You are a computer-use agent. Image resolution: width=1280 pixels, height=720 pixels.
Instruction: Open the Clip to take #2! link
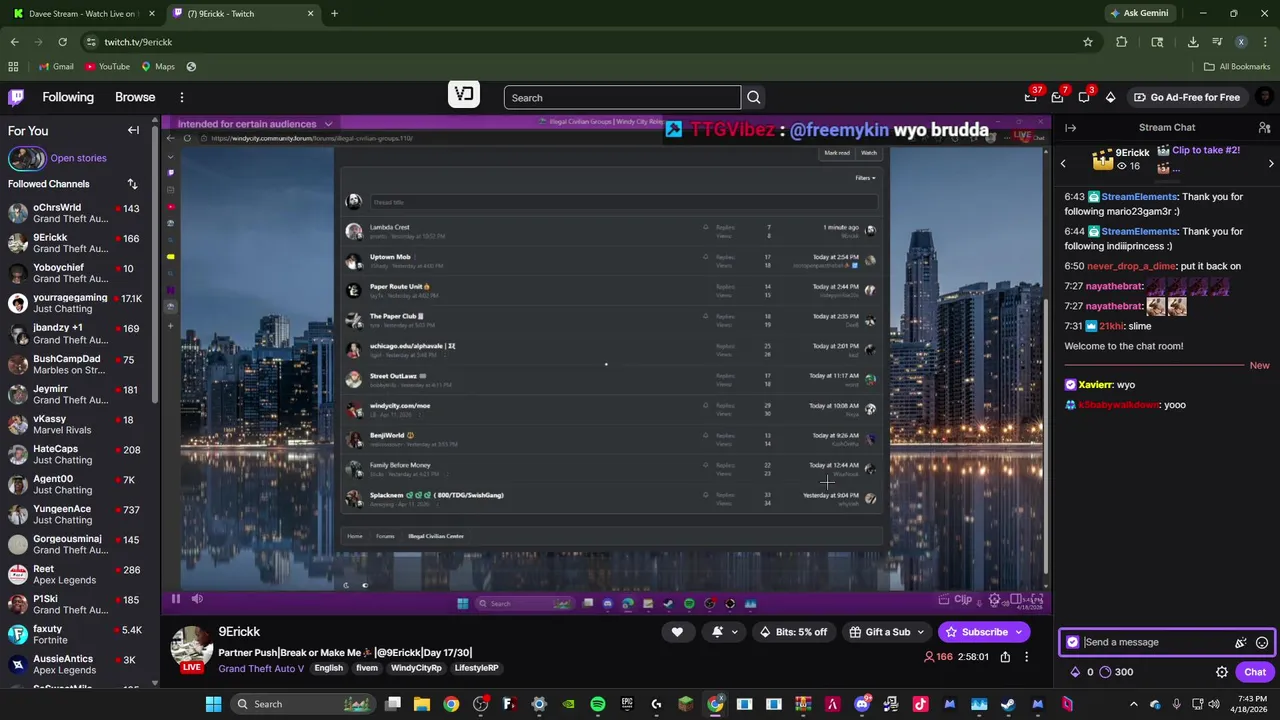pos(1205,150)
